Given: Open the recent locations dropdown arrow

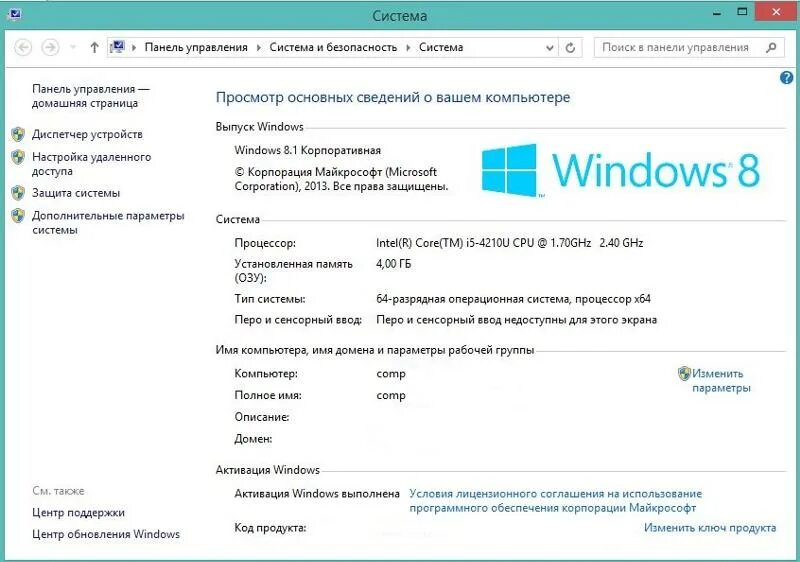Looking at the screenshot, I should tap(73, 47).
